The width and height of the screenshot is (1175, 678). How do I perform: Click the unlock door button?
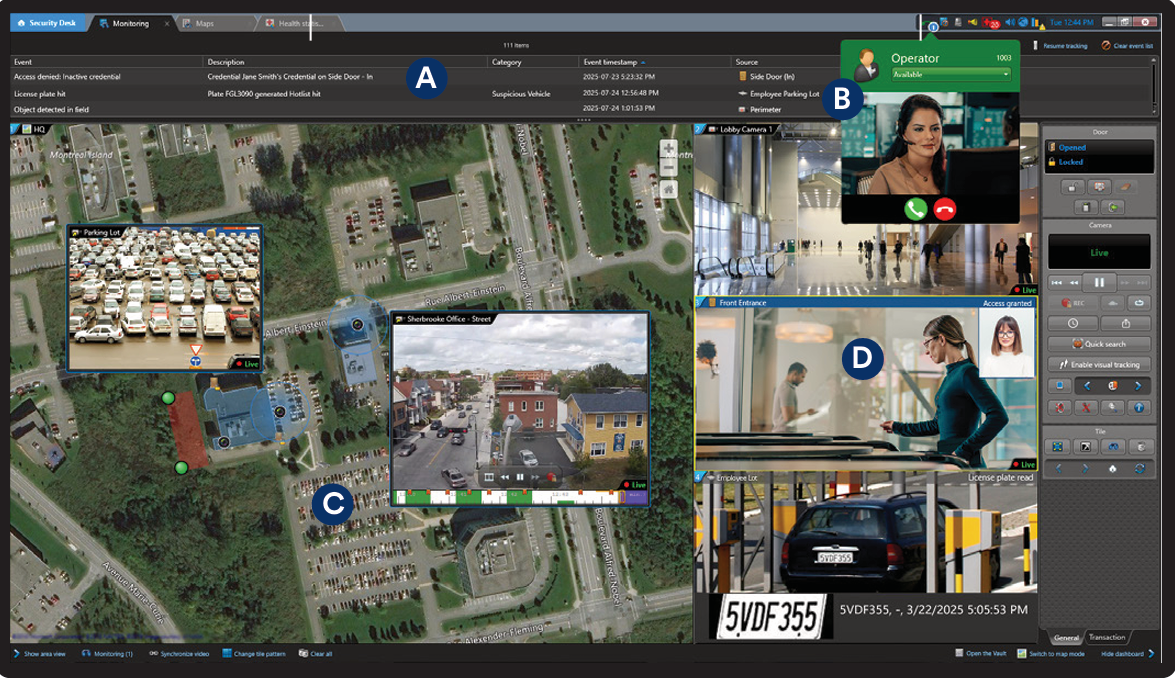[1072, 187]
